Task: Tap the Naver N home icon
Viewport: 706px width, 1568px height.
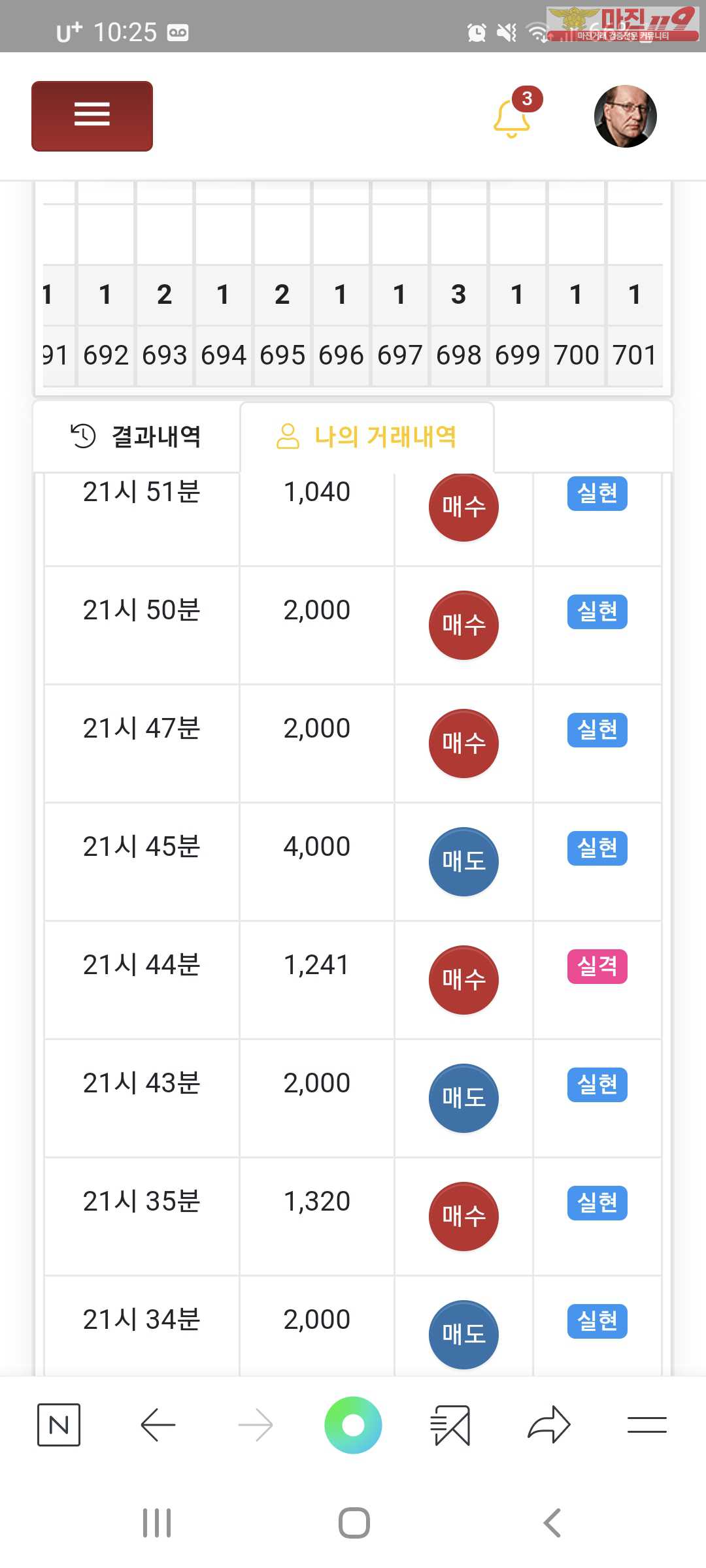Action: tap(59, 1425)
